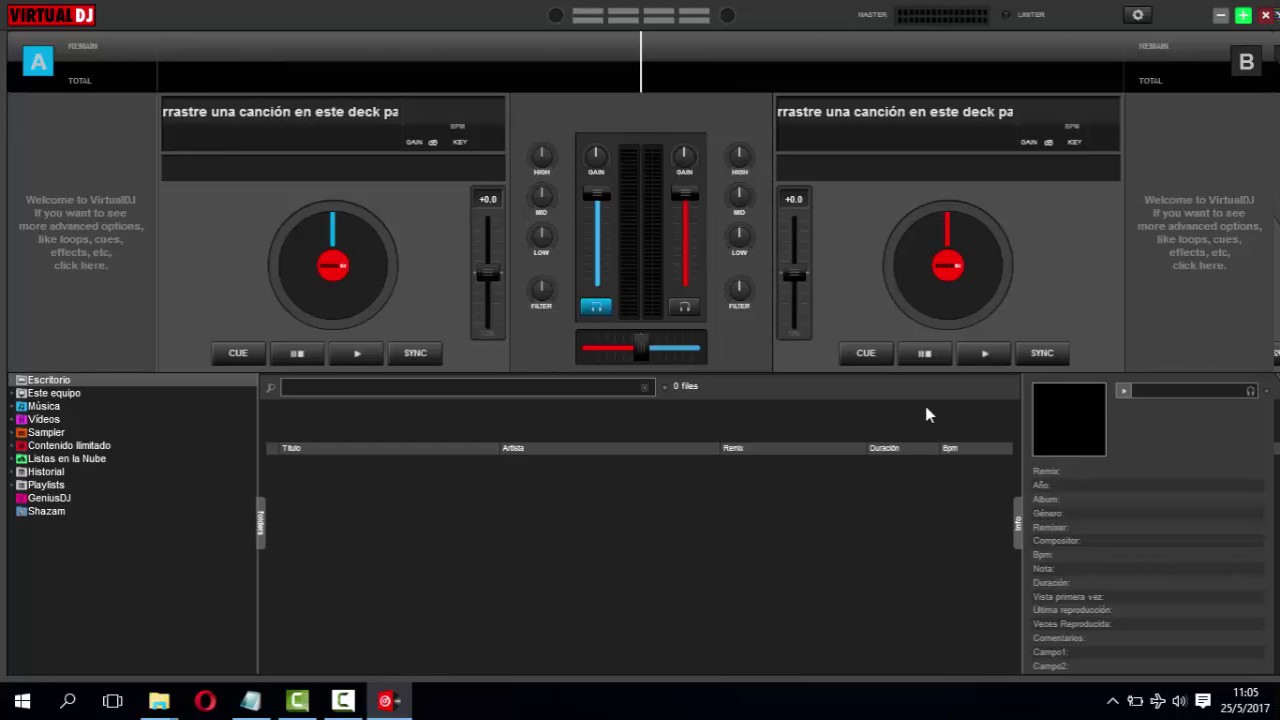Screen dimensions: 1280x720
Task: Pause the right deck
Action: point(925,353)
